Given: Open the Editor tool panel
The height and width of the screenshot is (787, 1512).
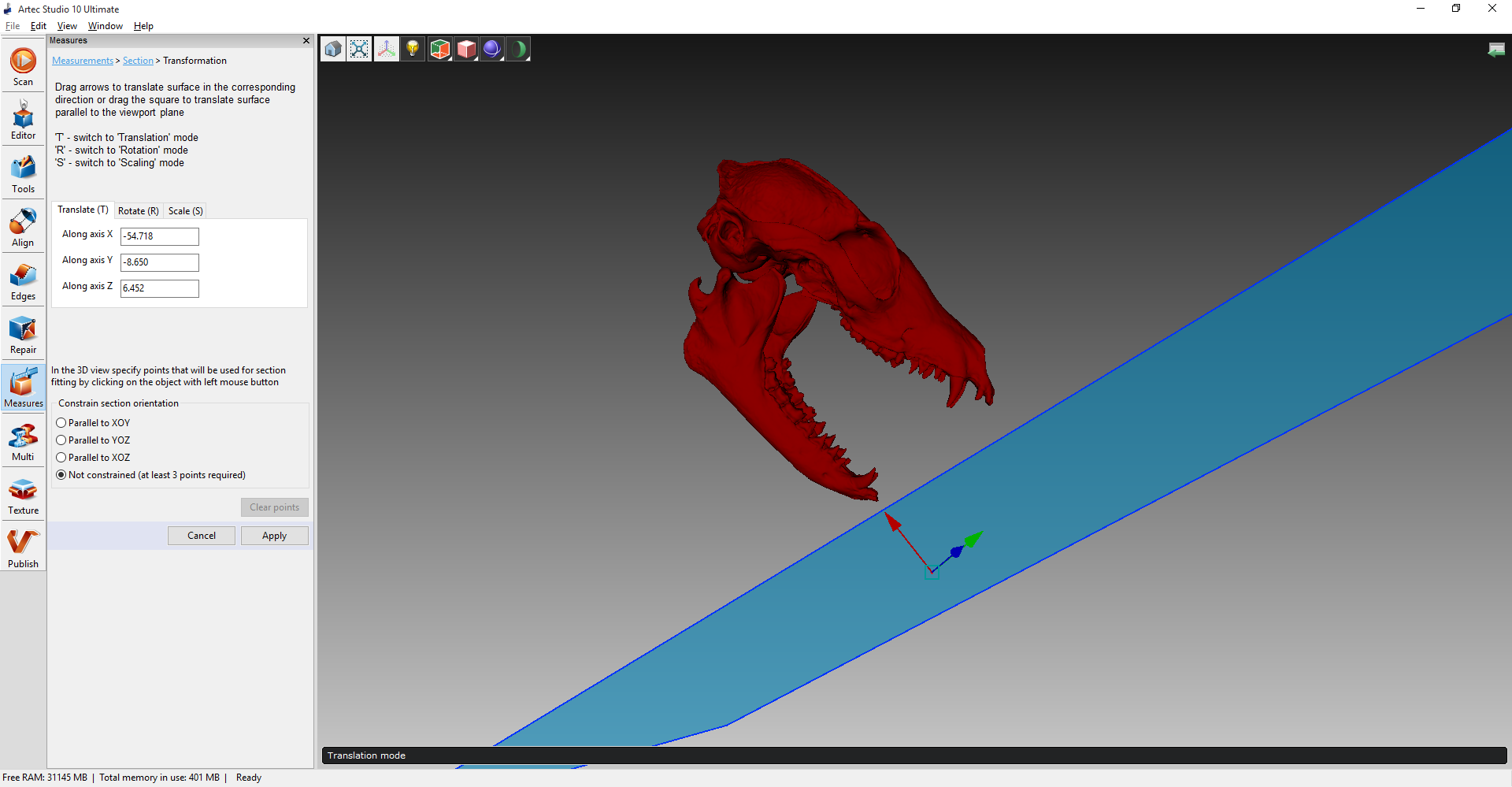Looking at the screenshot, I should click(23, 120).
